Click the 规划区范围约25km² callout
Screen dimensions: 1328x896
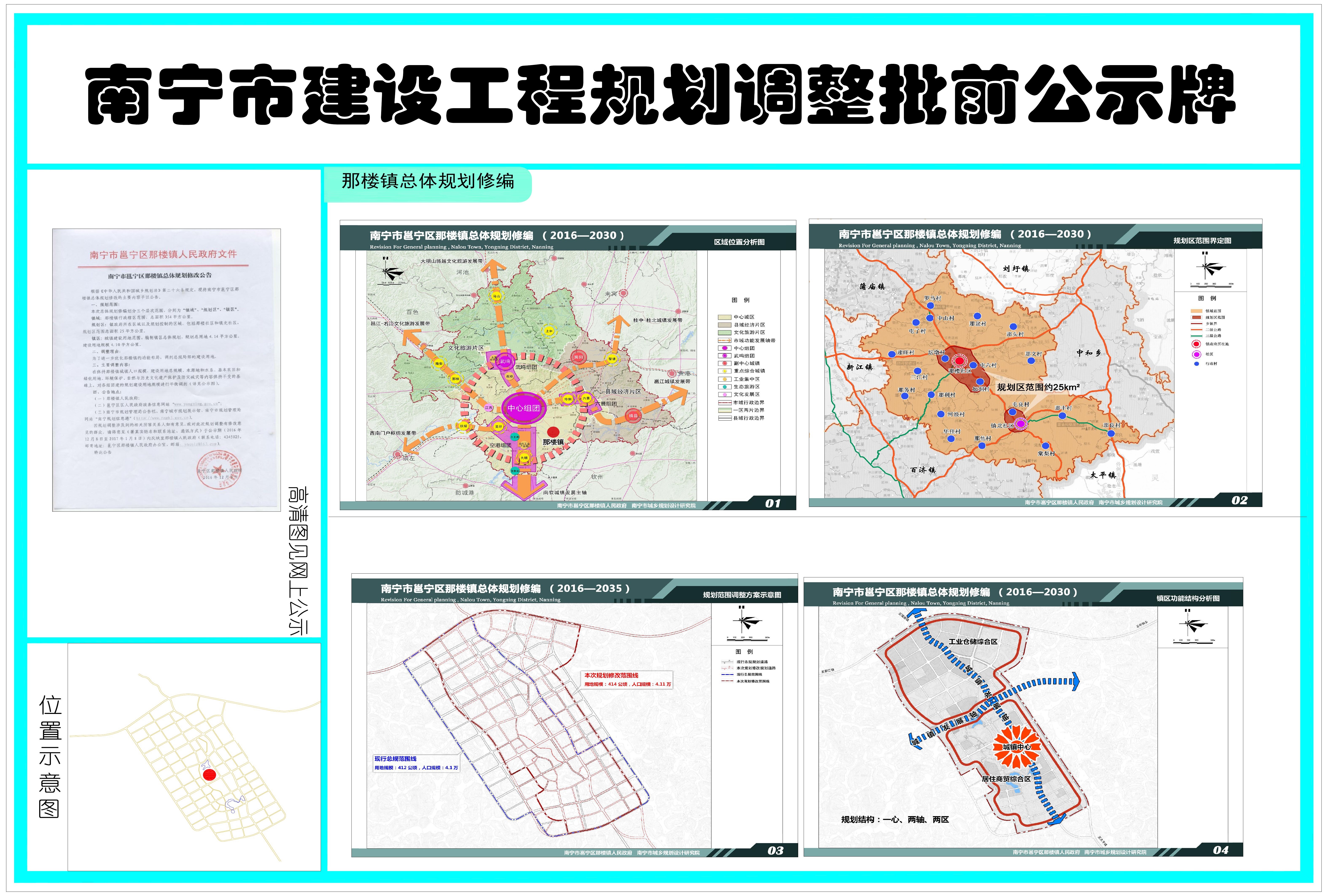tap(1038, 387)
